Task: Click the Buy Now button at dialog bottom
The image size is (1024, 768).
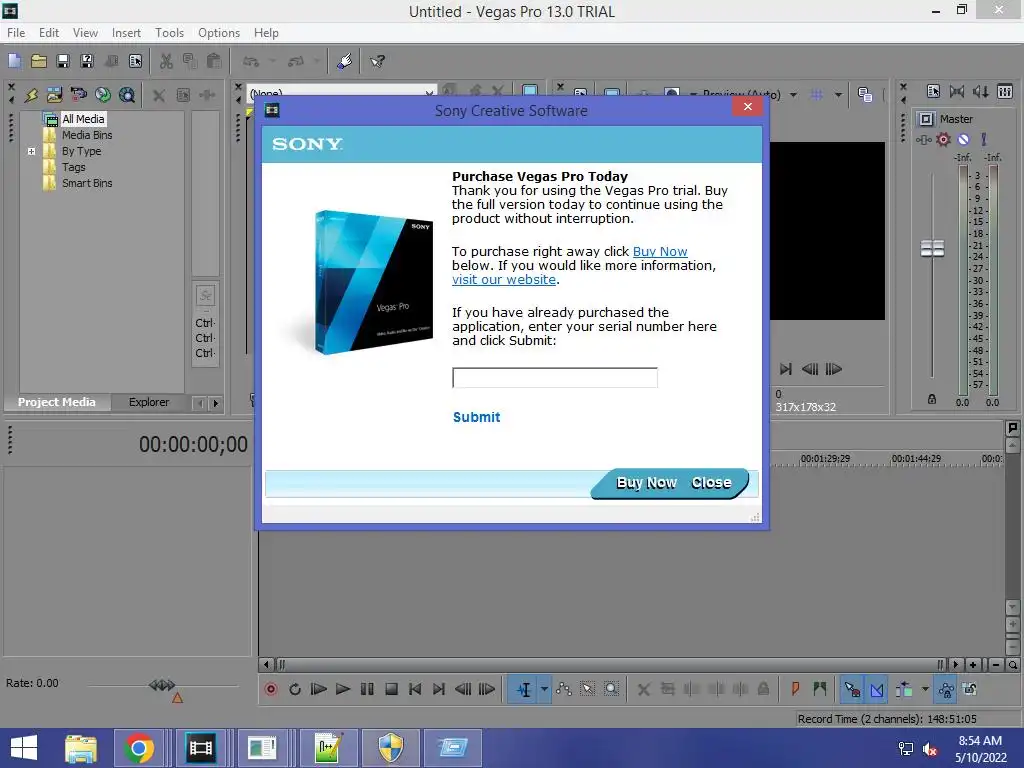Action: pos(647,483)
